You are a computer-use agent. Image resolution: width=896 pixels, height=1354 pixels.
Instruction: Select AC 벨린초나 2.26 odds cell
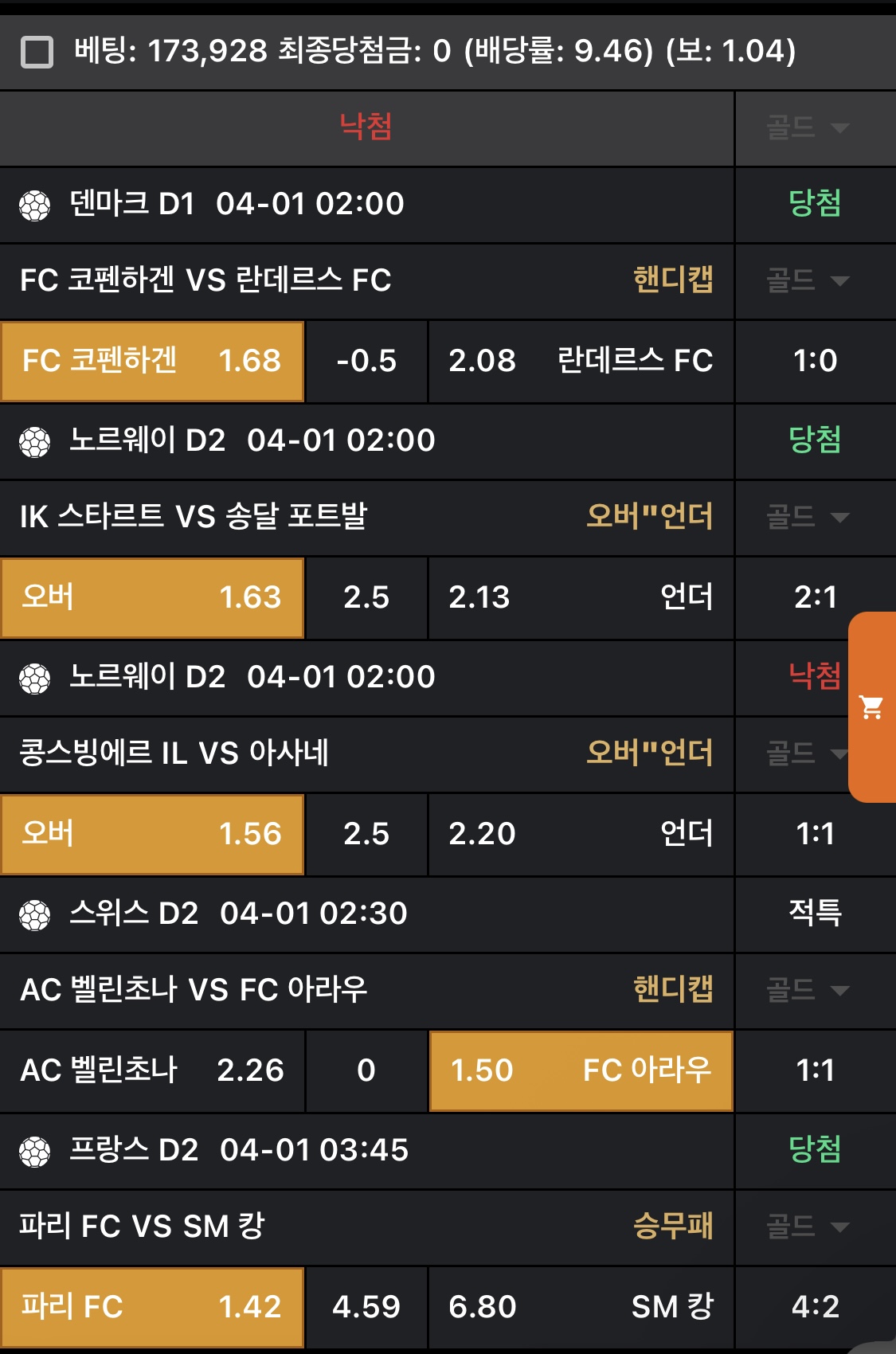[x=152, y=1070]
